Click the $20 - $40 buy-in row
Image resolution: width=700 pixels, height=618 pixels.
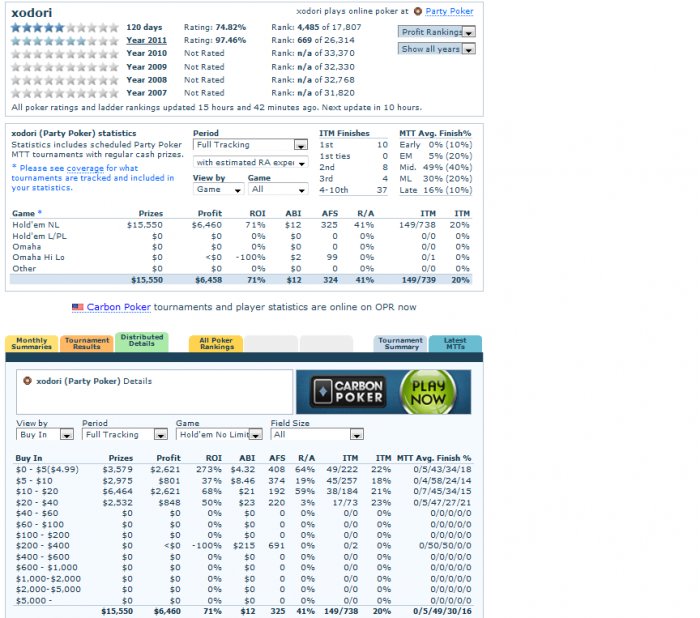243,503
